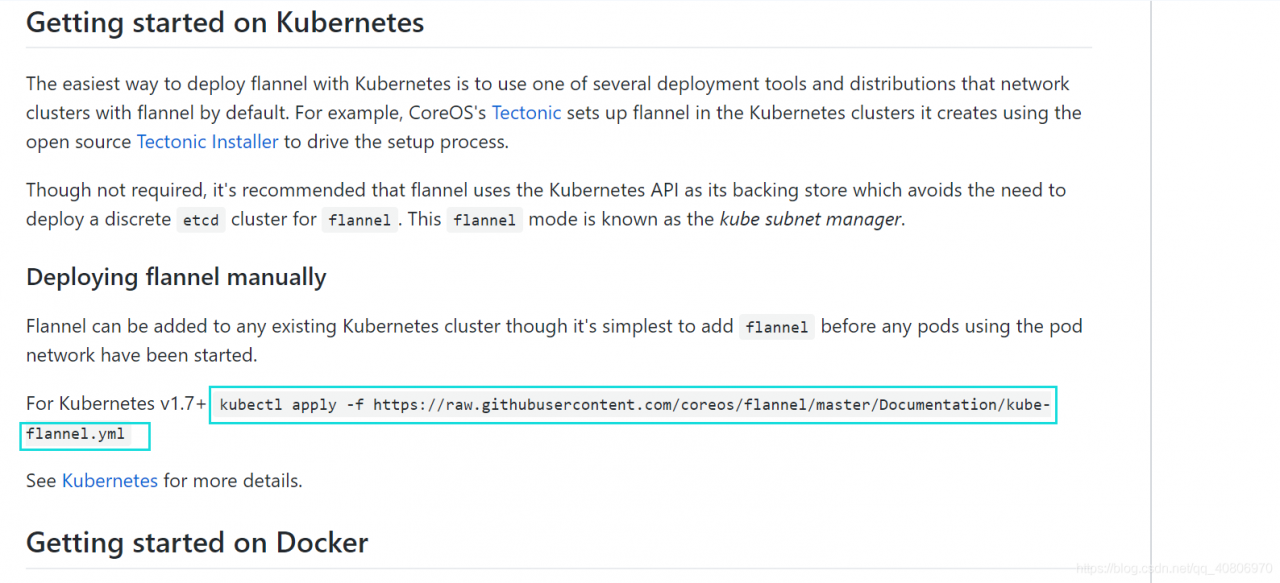Click the paragraph starting 'The easiest way'
This screenshot has width=1280, height=583.
coord(554,112)
